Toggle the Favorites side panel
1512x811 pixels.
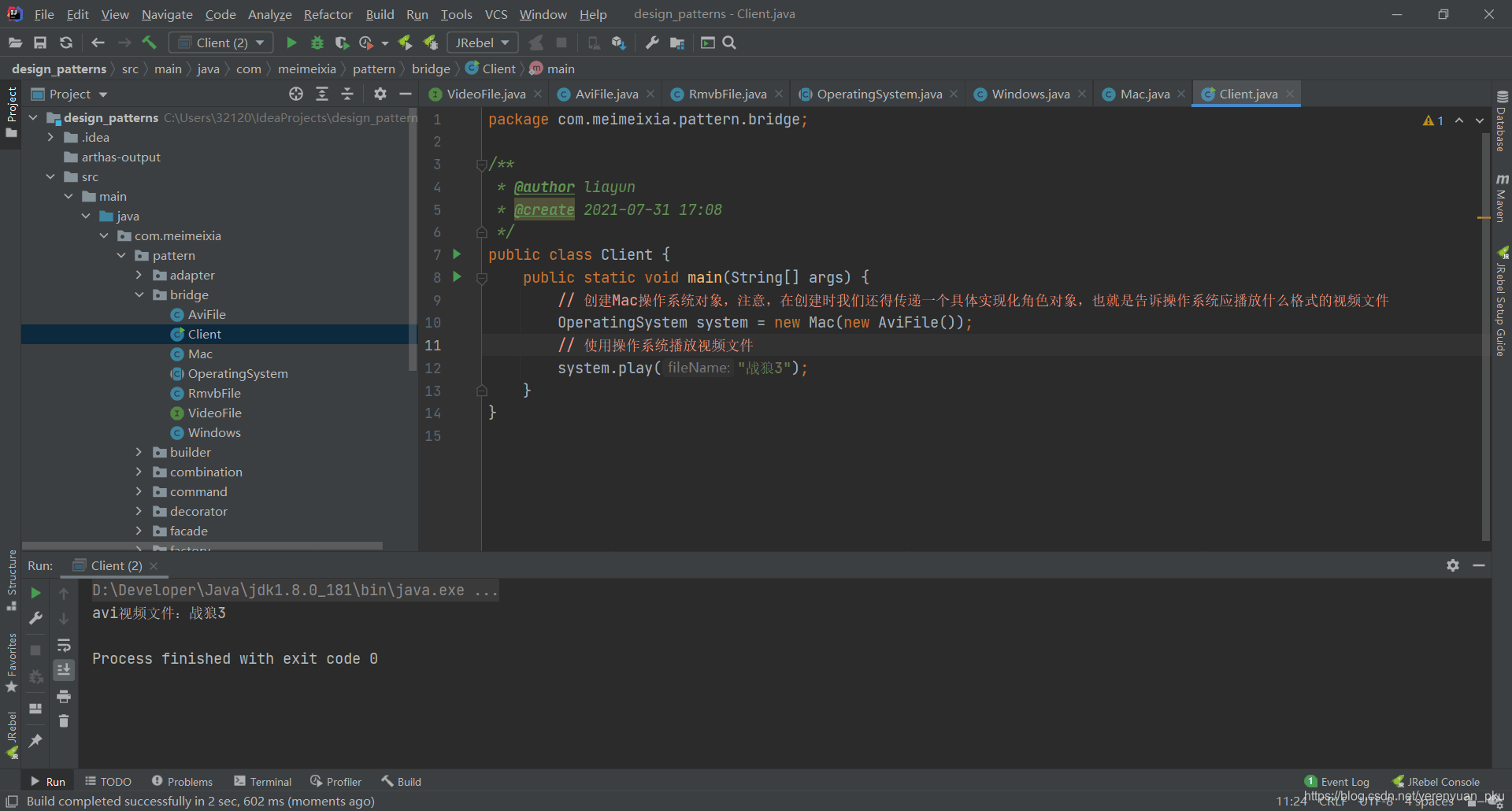pyautogui.click(x=11, y=663)
